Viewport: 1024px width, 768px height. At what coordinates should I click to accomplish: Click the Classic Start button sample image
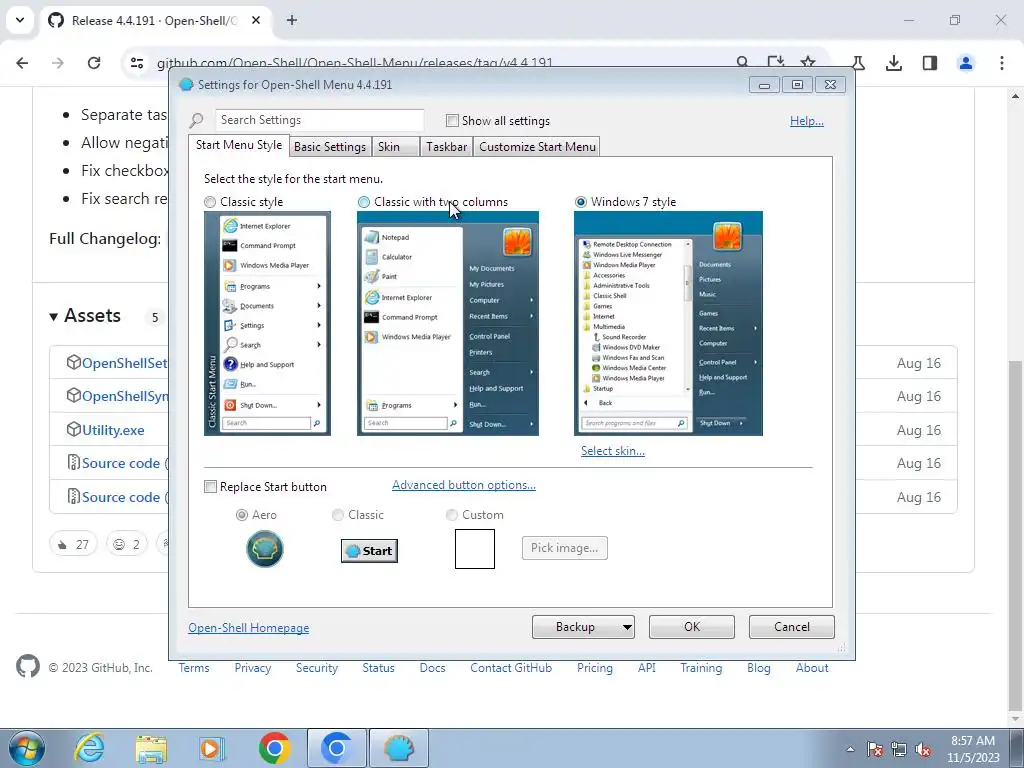point(370,551)
